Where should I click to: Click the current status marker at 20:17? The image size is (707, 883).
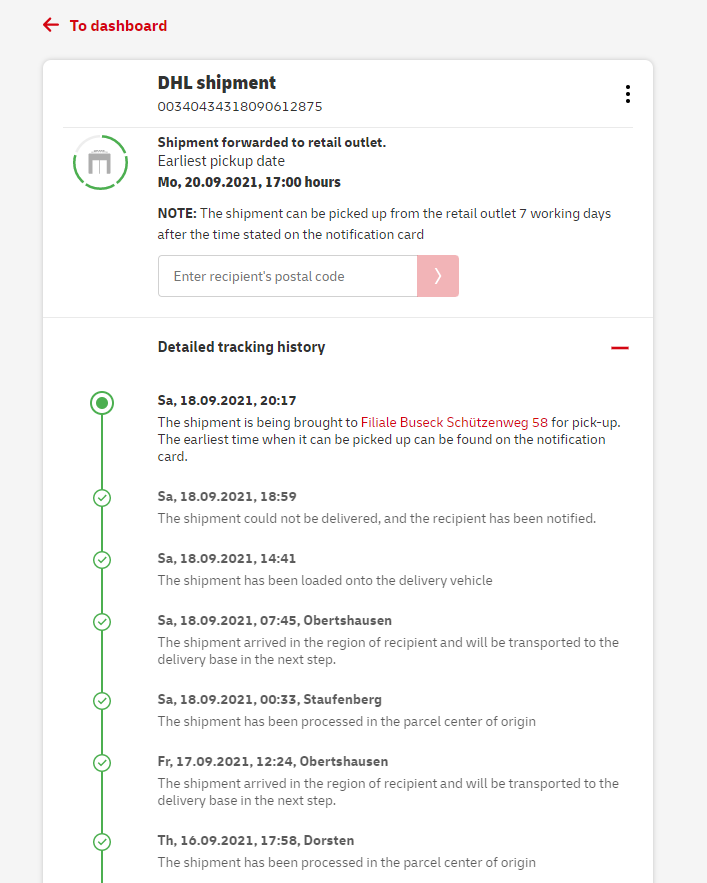tap(101, 403)
